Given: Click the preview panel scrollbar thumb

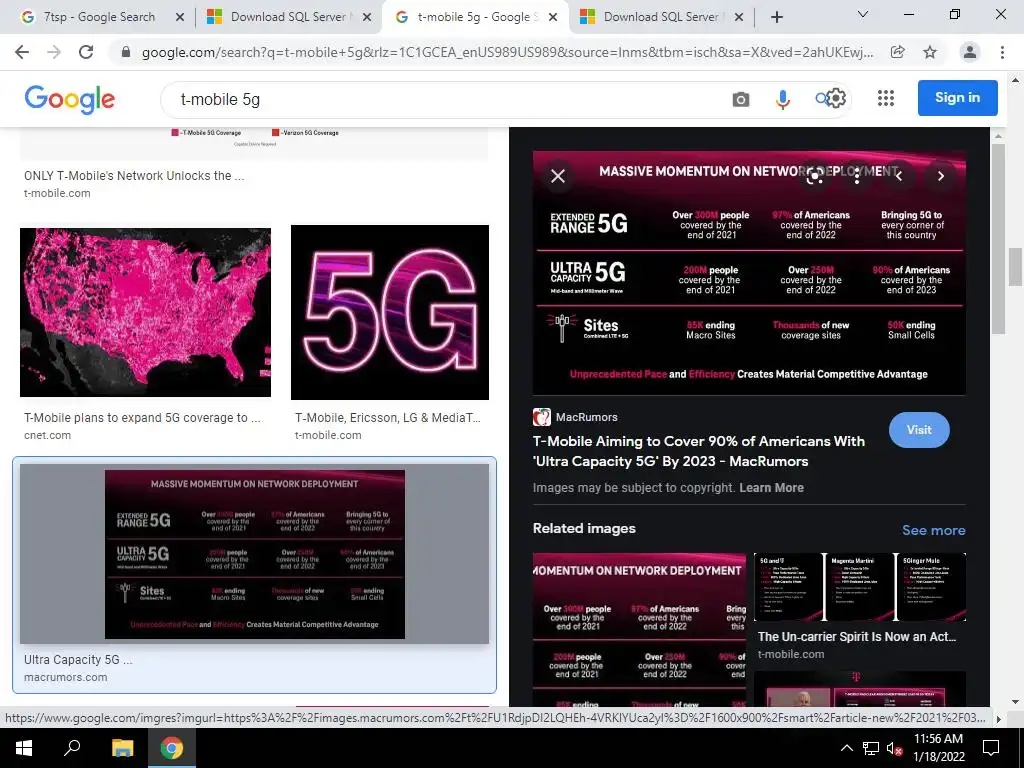Looking at the screenshot, I should point(997,238).
